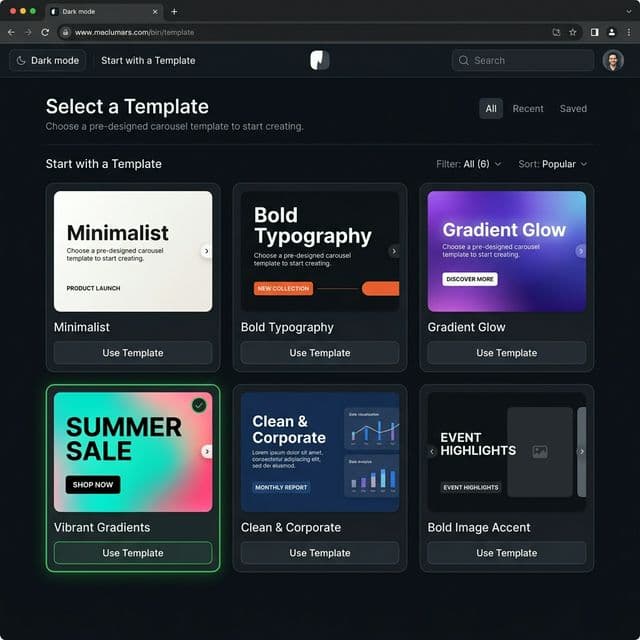Toggle the Vibrant Gradients selected checkmark
This screenshot has width=640, height=640.
click(199, 405)
